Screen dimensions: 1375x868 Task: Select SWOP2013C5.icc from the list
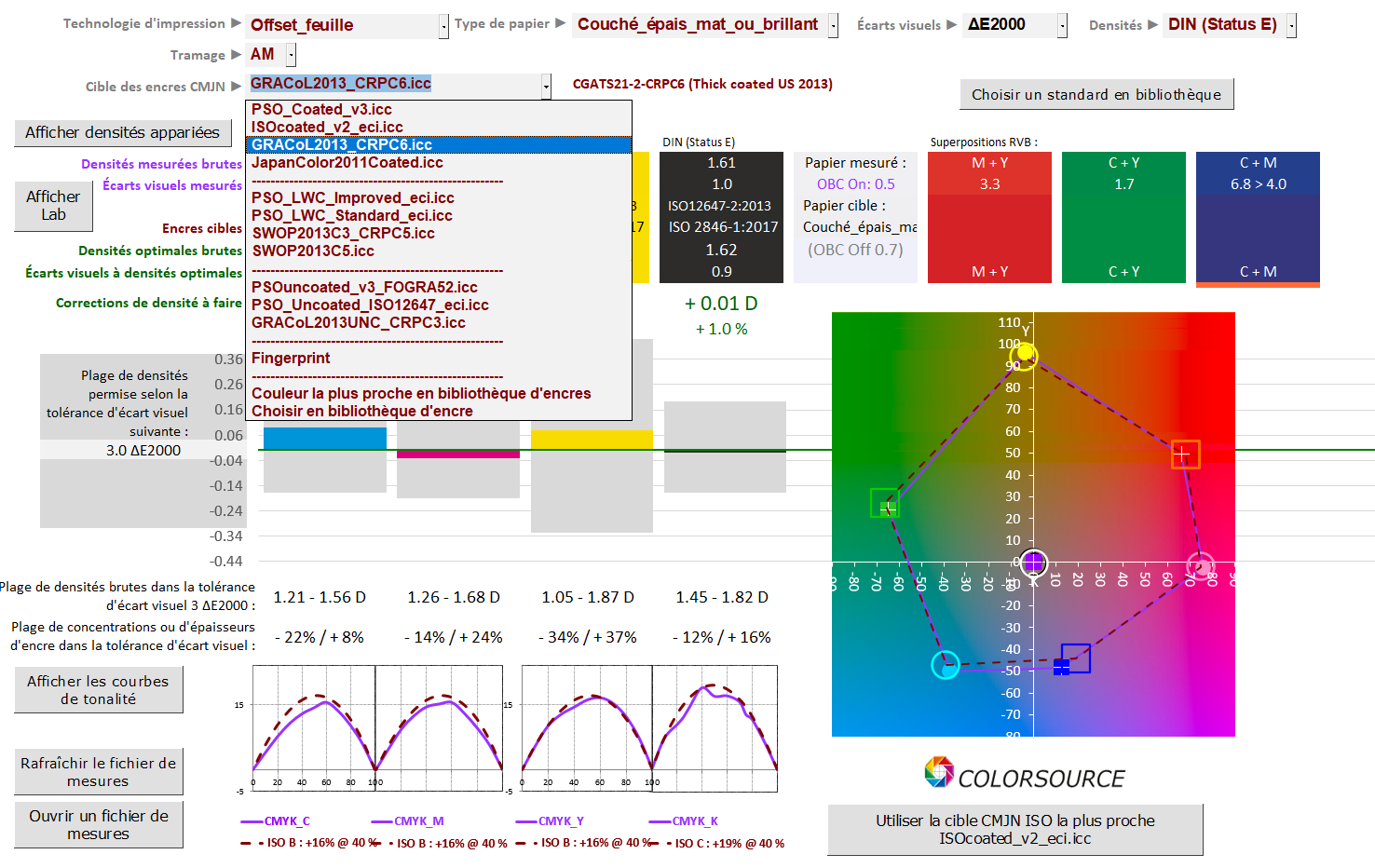coord(439,251)
